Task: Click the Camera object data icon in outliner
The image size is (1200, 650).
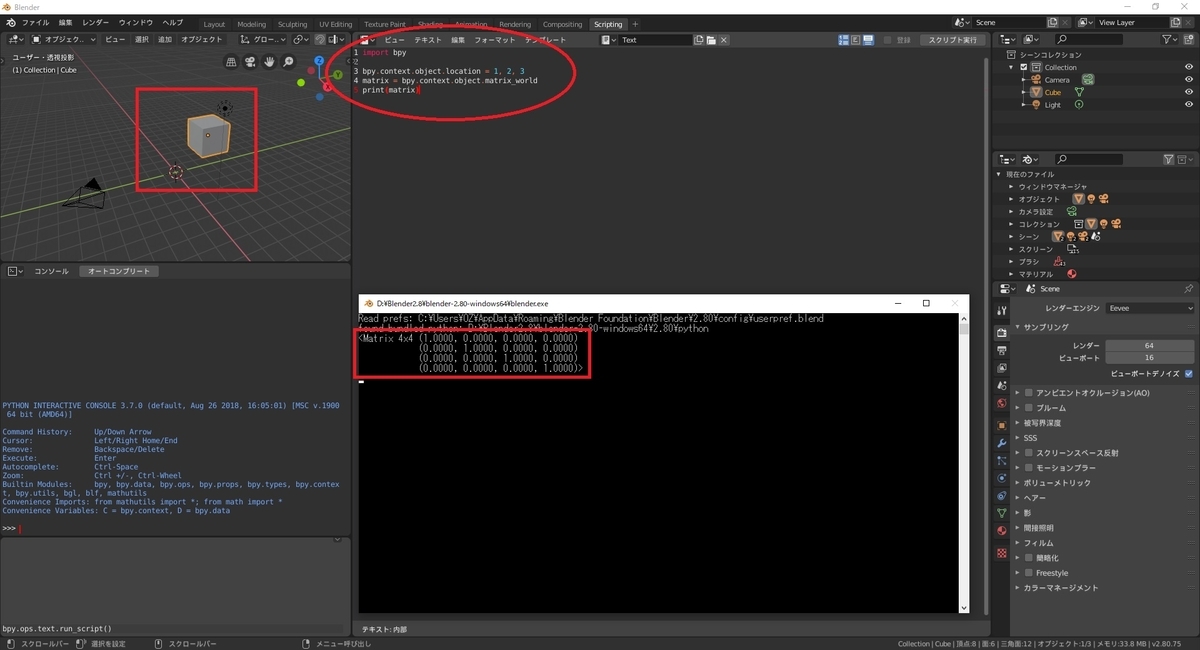Action: tap(1088, 79)
